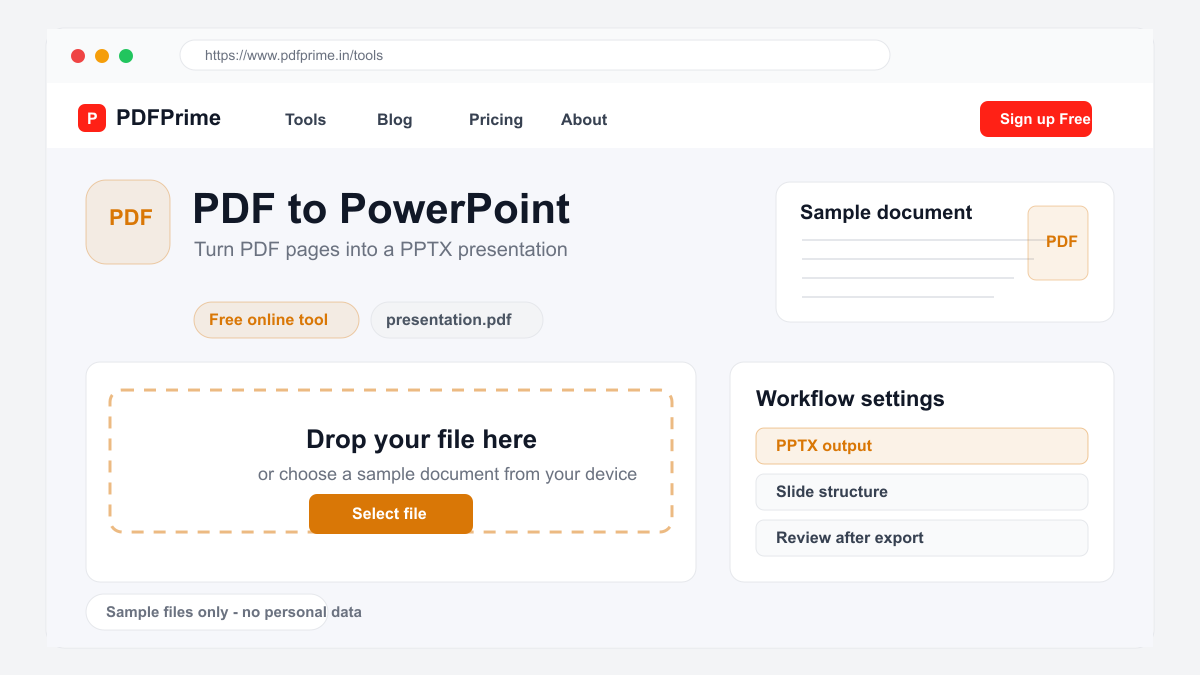Click the PDFPrime brand name text
This screenshot has height=675, width=1200.
pyautogui.click(x=168, y=118)
